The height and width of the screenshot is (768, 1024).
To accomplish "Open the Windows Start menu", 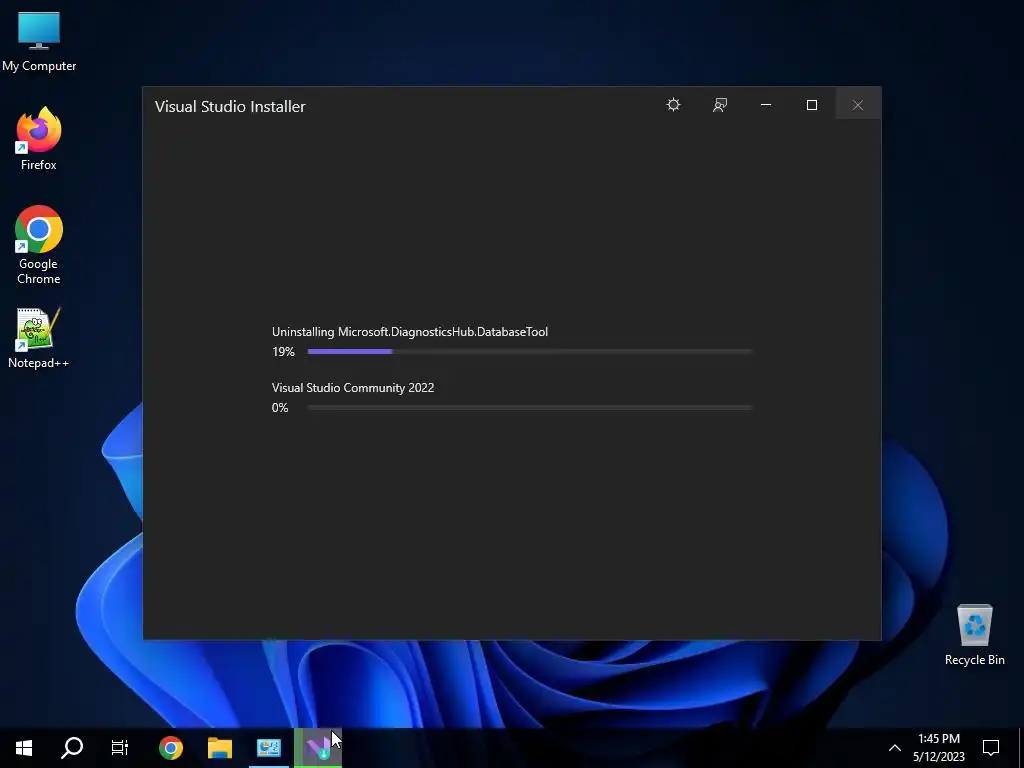I will (24, 748).
